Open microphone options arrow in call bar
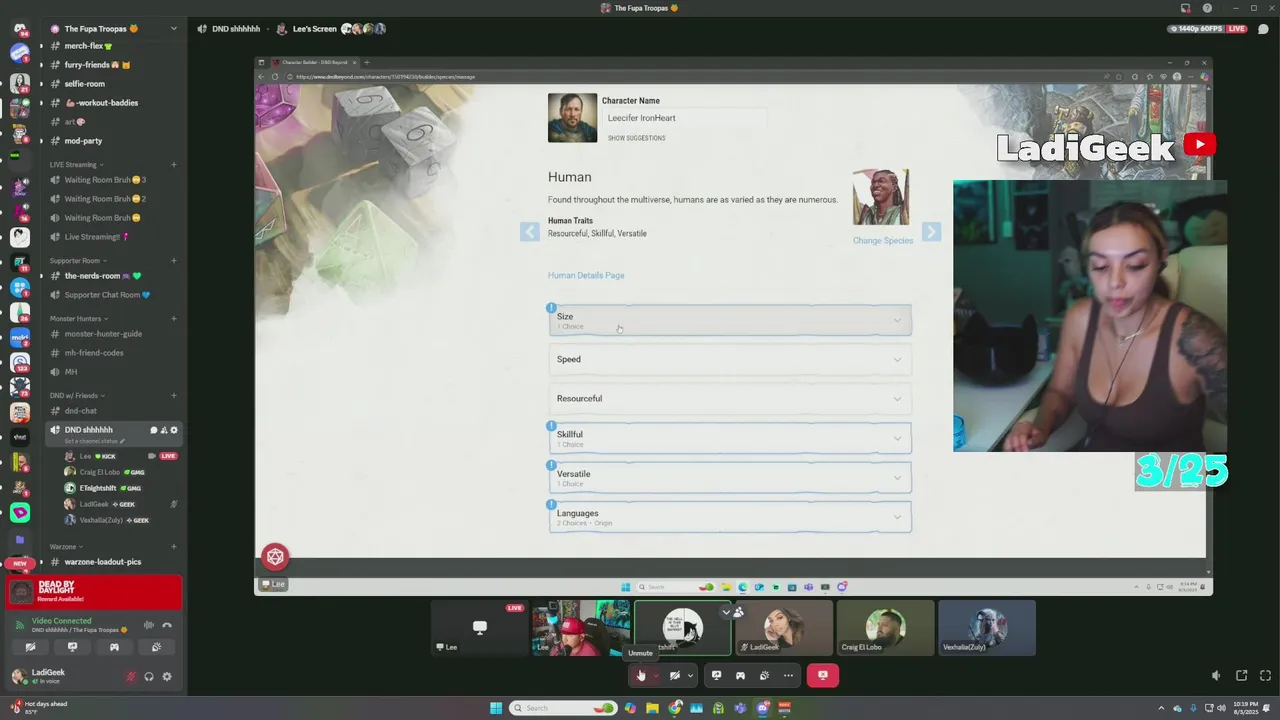Viewport: 1280px width, 720px height. point(655,675)
